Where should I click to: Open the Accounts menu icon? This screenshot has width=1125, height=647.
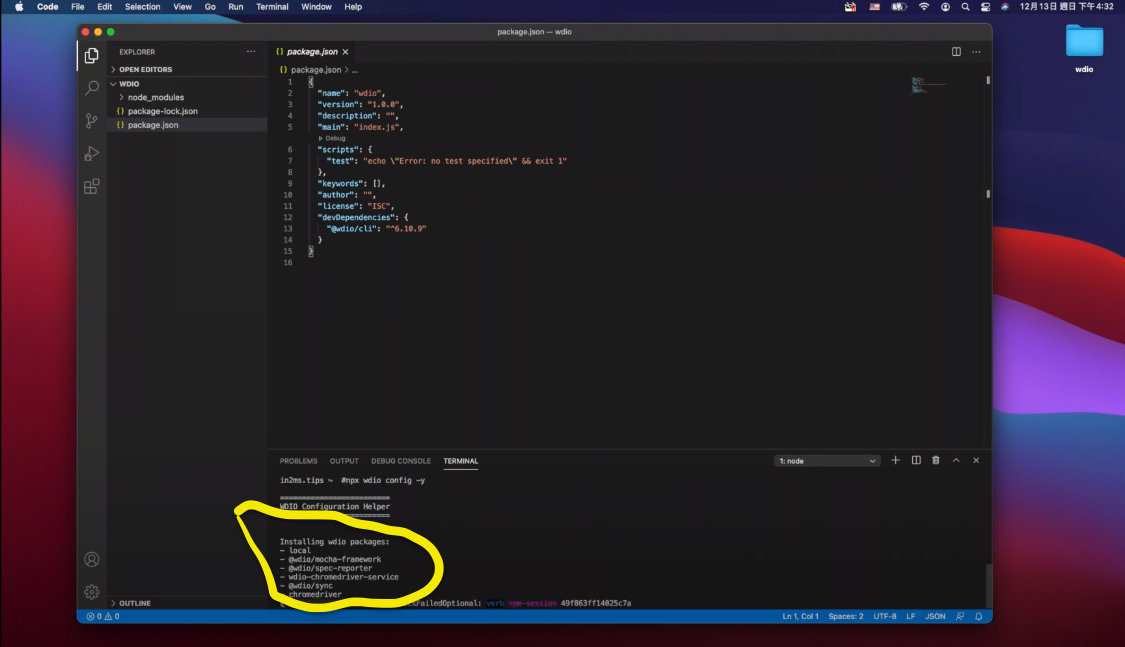(91, 559)
